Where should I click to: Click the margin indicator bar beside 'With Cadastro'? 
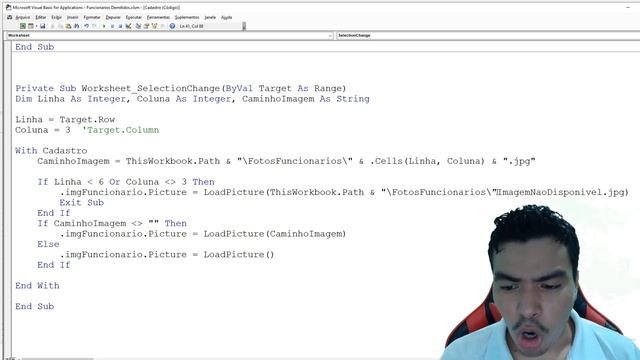pyautogui.click(x=8, y=151)
